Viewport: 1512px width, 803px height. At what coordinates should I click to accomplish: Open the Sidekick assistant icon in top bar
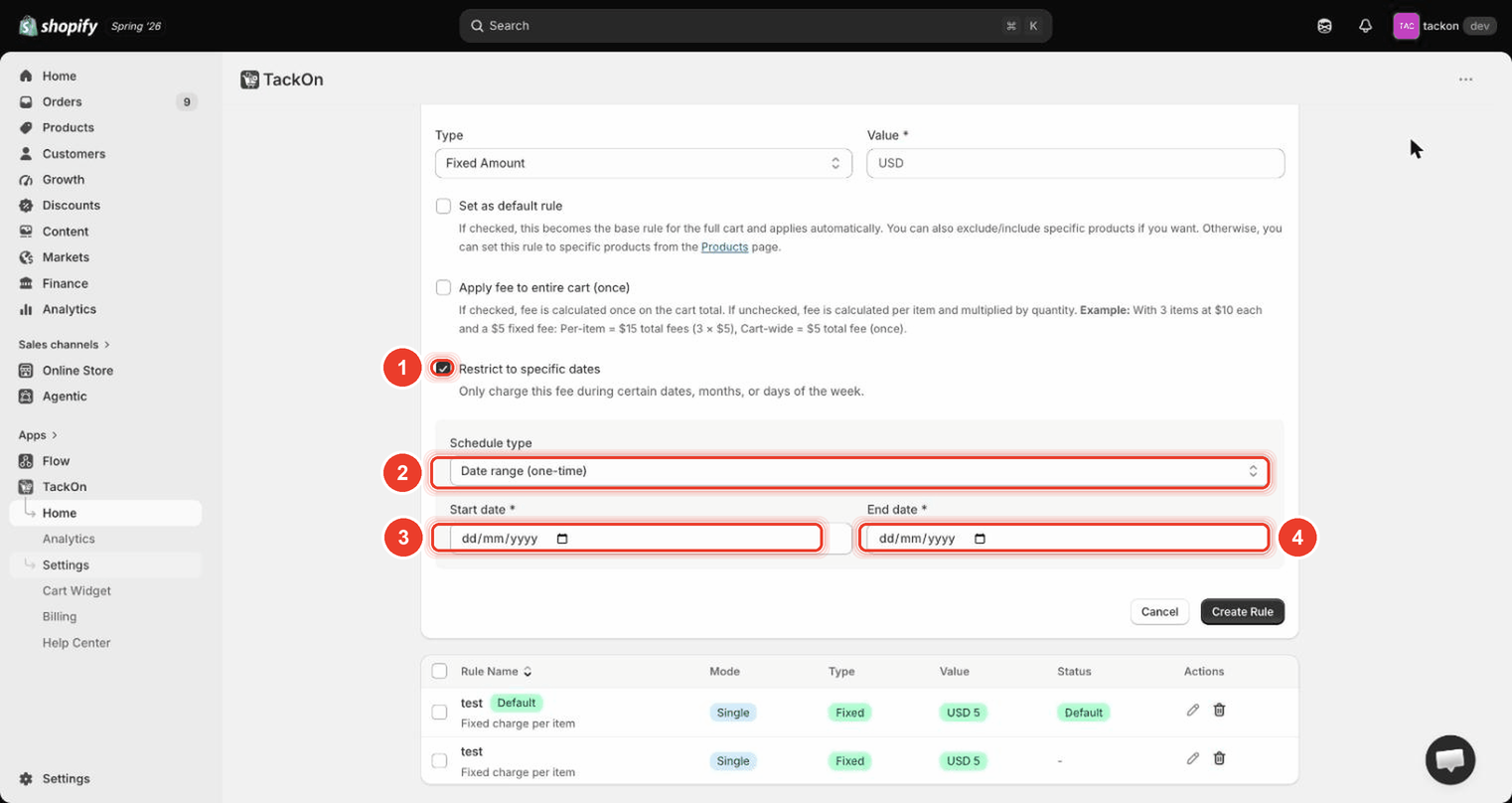1324,26
